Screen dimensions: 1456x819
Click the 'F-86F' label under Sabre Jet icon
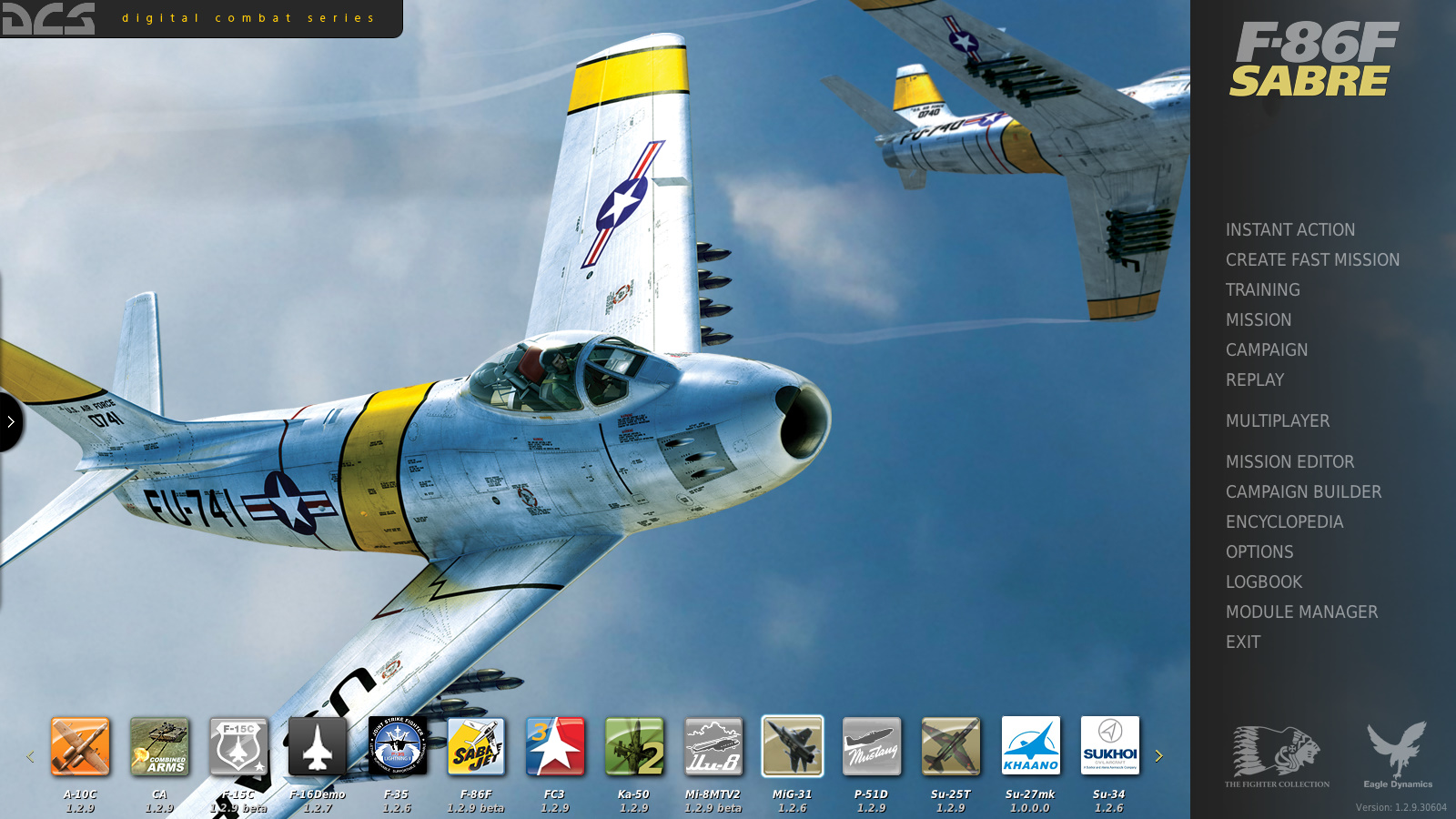pyautogui.click(x=475, y=794)
